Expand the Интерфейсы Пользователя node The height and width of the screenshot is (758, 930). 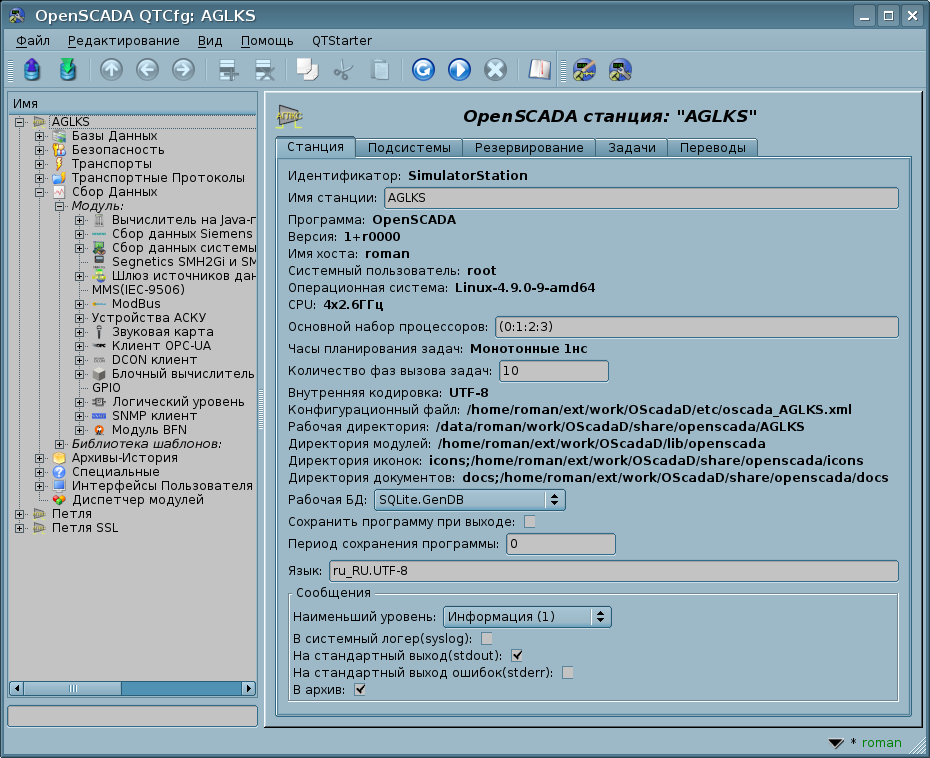[x=39, y=486]
